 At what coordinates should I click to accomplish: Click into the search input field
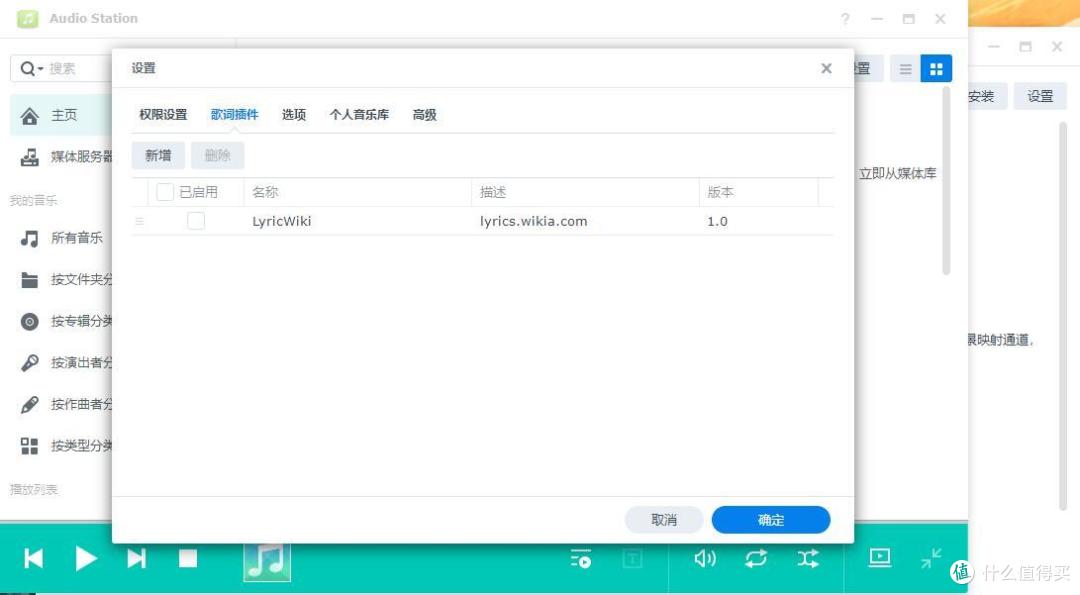[x=79, y=69]
